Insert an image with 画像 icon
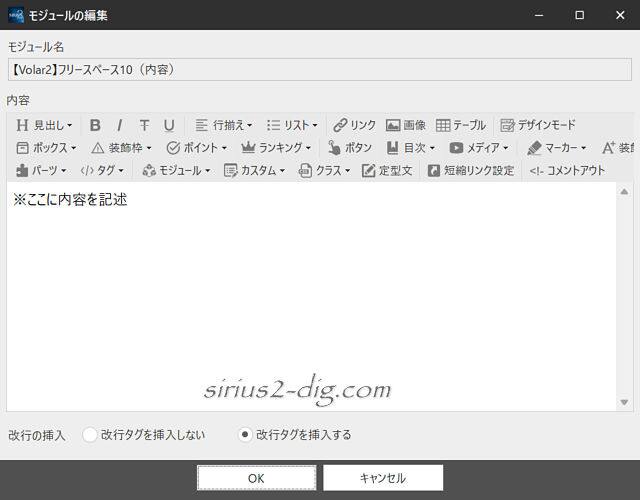Viewport: 640px width, 500px height. coord(406,125)
